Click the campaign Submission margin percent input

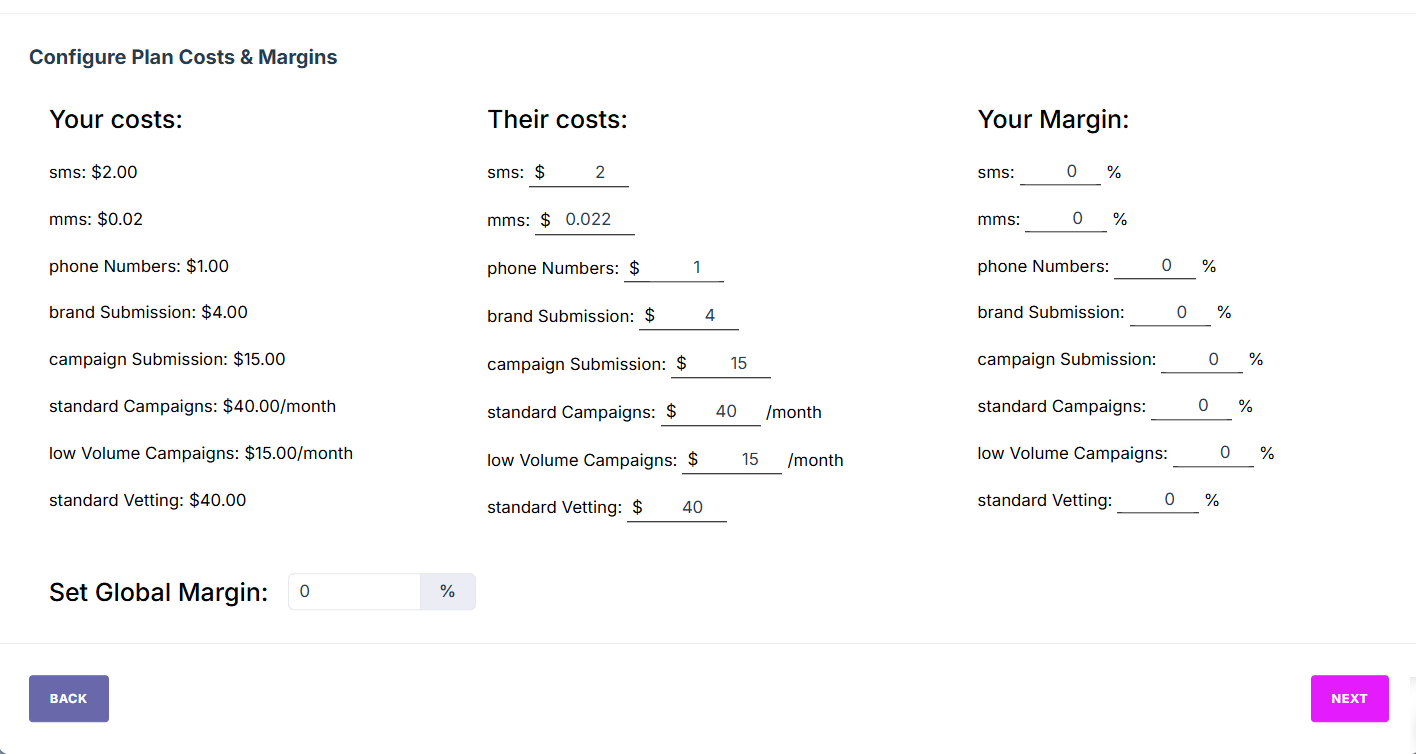pos(1202,360)
